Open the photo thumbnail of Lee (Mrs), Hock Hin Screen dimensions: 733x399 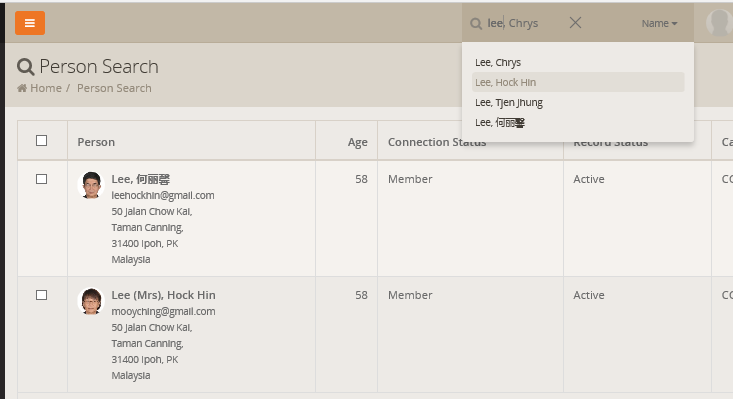click(x=91, y=301)
